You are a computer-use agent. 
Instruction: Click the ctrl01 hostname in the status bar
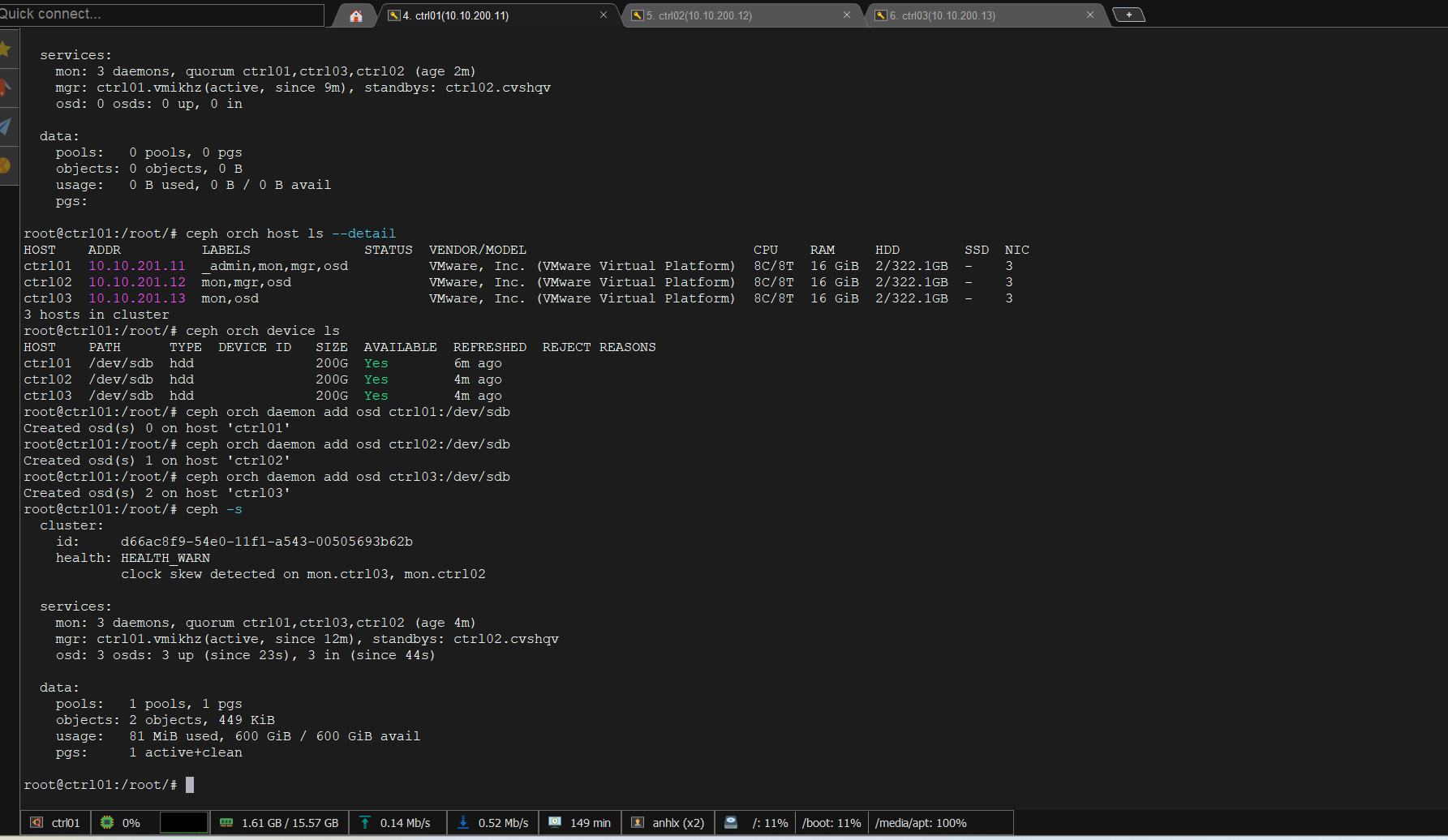point(66,823)
